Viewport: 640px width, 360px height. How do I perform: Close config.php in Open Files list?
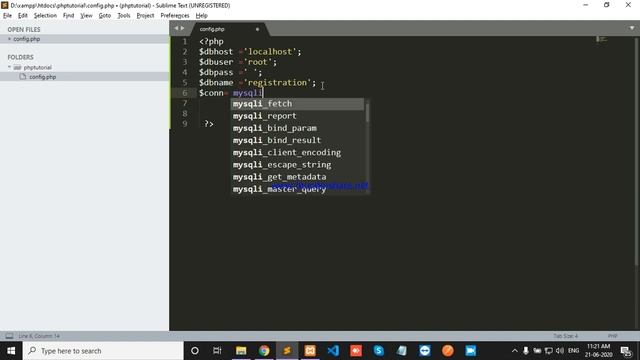coord(9,39)
